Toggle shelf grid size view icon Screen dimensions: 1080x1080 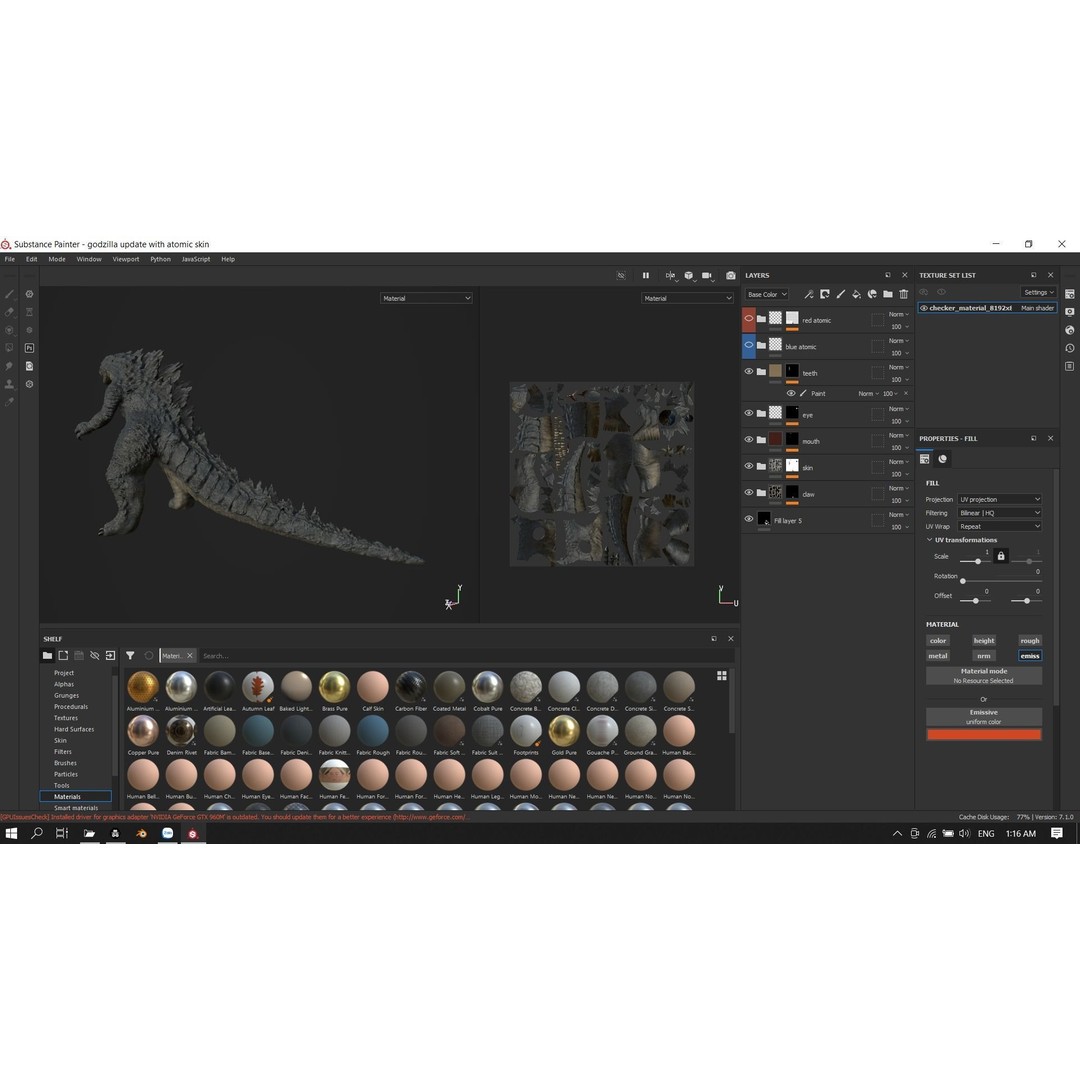tap(722, 676)
